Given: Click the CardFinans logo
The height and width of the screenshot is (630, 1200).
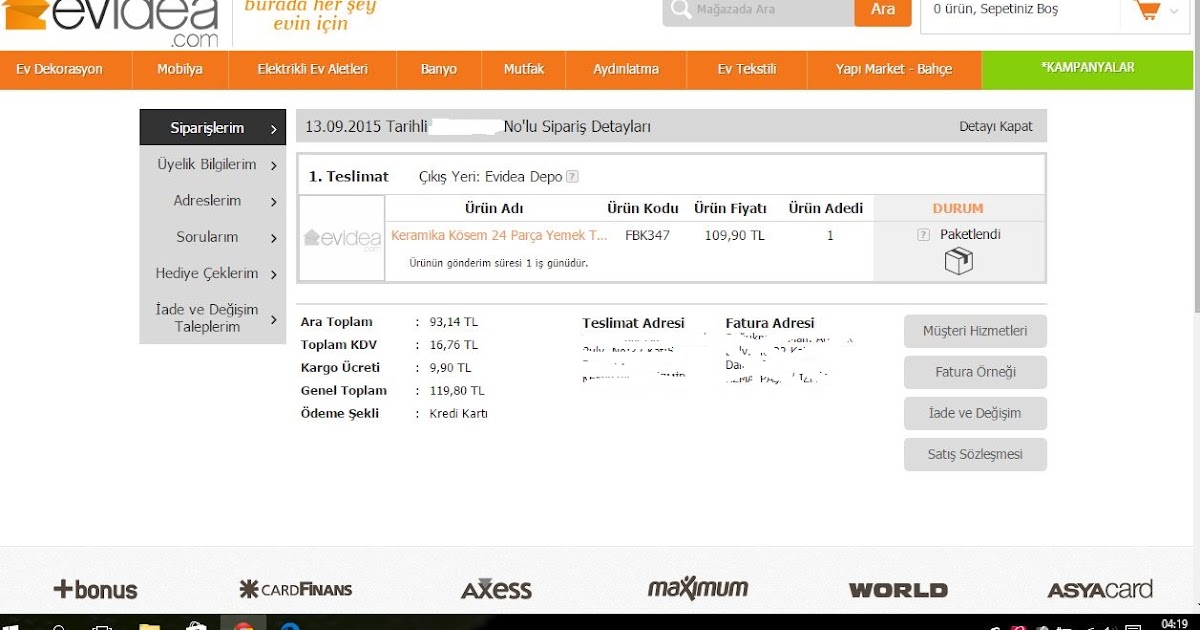Looking at the screenshot, I should [x=298, y=589].
